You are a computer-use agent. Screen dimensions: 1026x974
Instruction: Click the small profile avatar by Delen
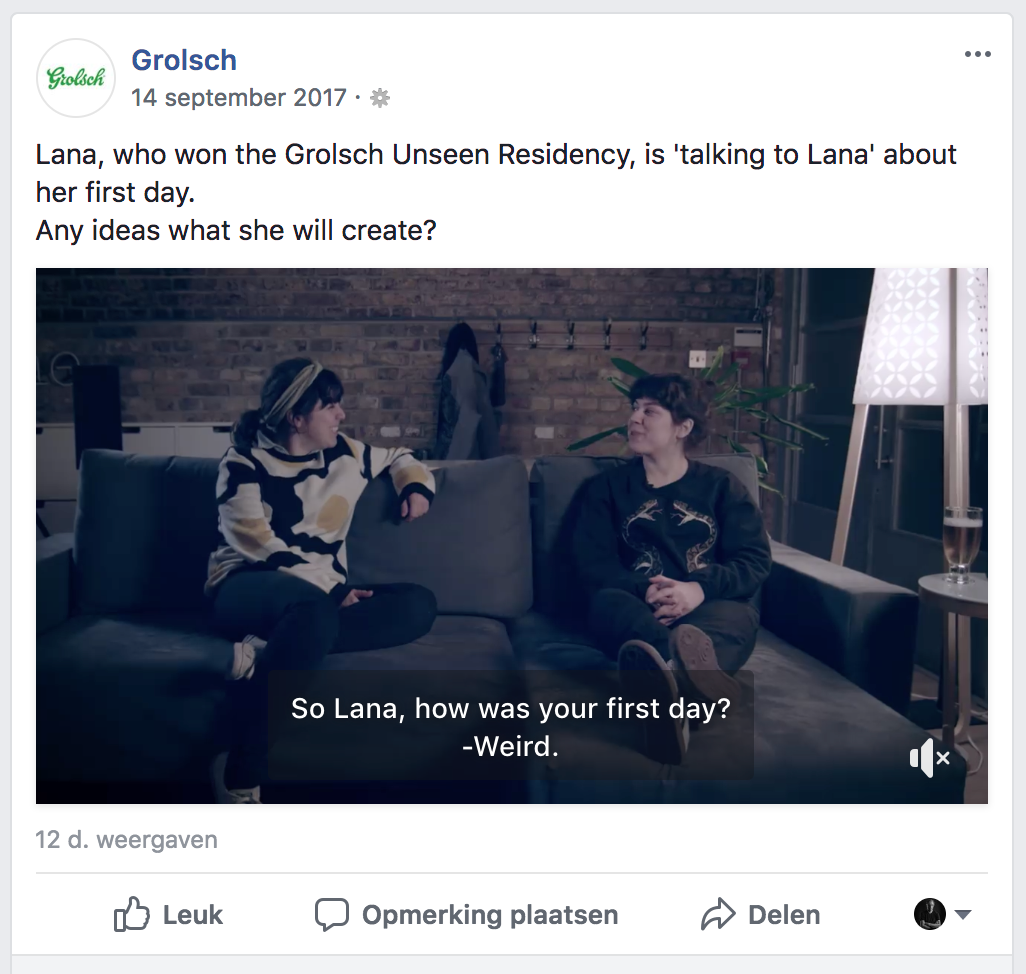coord(930,914)
